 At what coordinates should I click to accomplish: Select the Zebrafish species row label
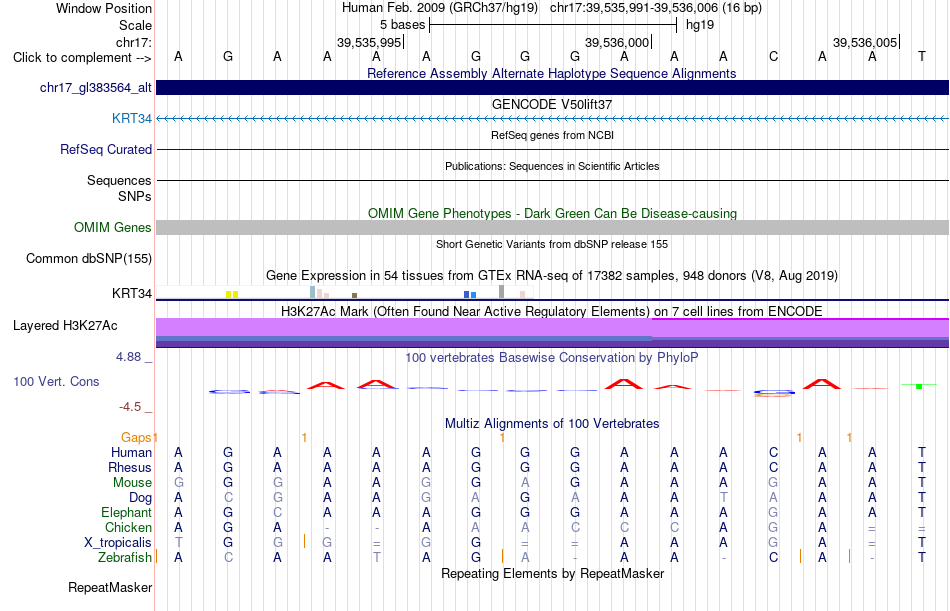(x=125, y=557)
